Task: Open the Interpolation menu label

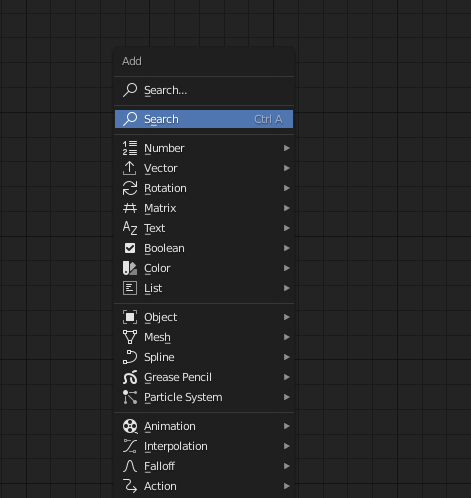Action: point(176,446)
